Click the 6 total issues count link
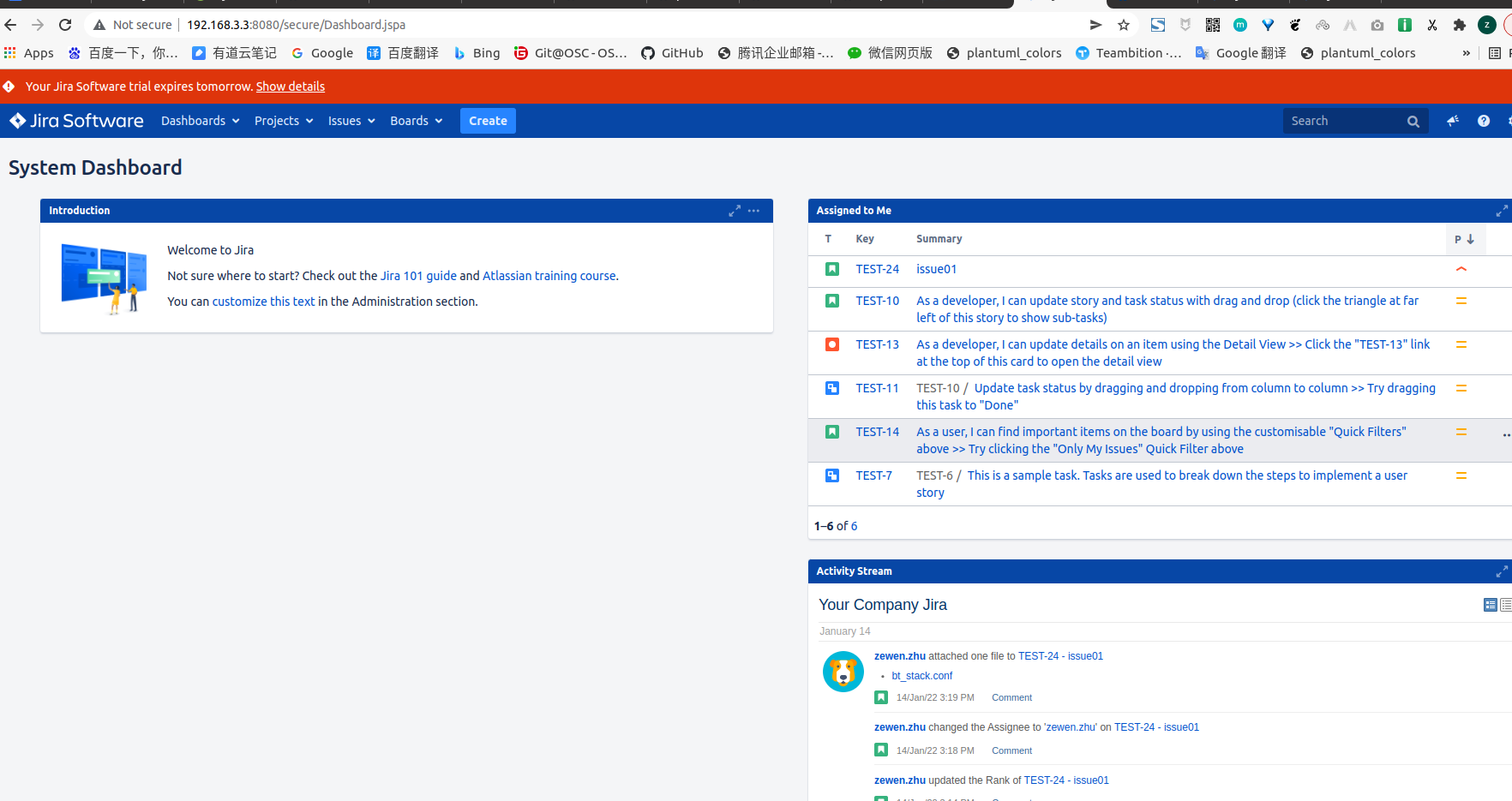The image size is (1512, 801). pos(854,526)
